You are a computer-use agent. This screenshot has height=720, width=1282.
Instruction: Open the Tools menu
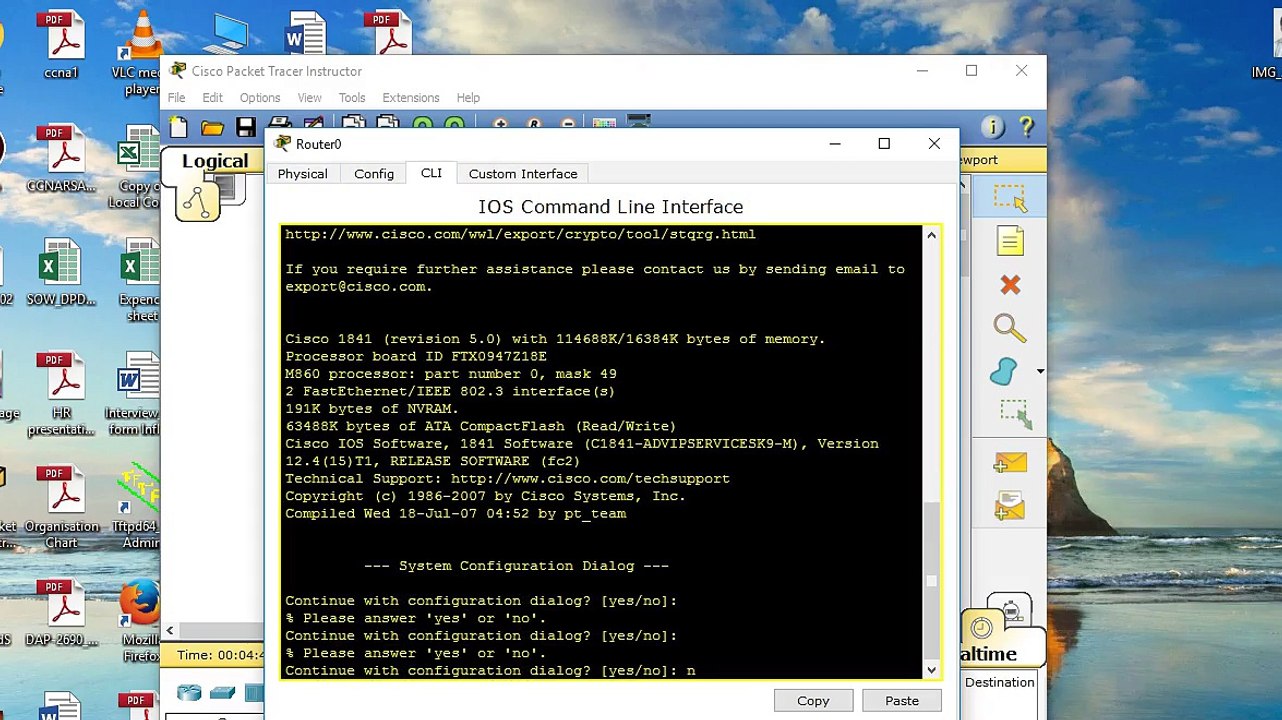(x=352, y=98)
